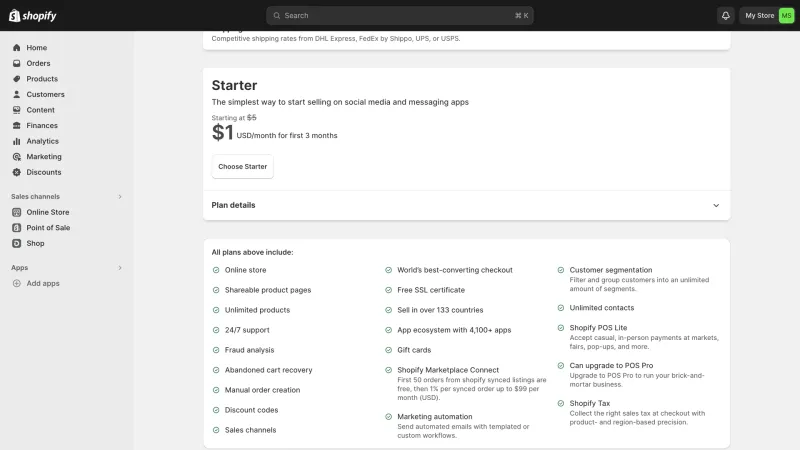Click '24/7 support' feature text
The image size is (800, 450).
click(x=247, y=330)
